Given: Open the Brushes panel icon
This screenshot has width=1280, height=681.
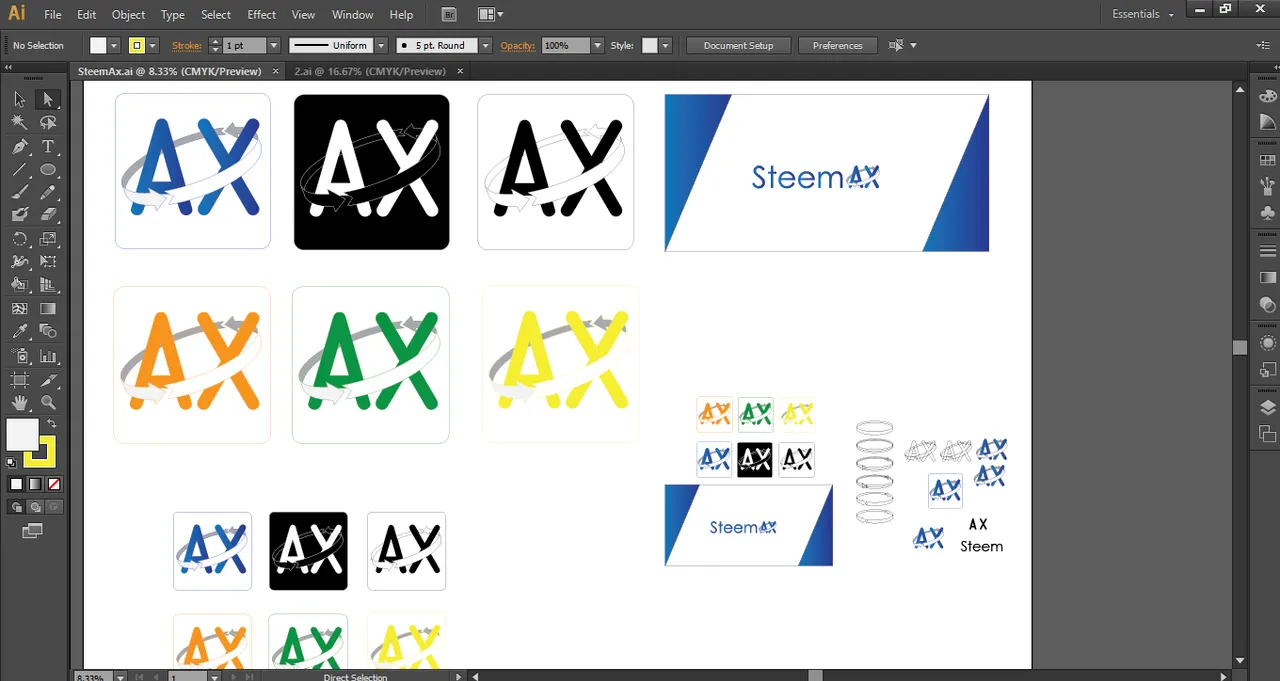Looking at the screenshot, I should tap(1268, 186).
